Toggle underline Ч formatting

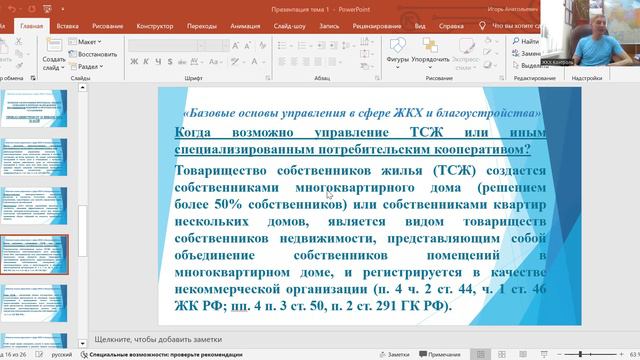[x=158, y=62]
